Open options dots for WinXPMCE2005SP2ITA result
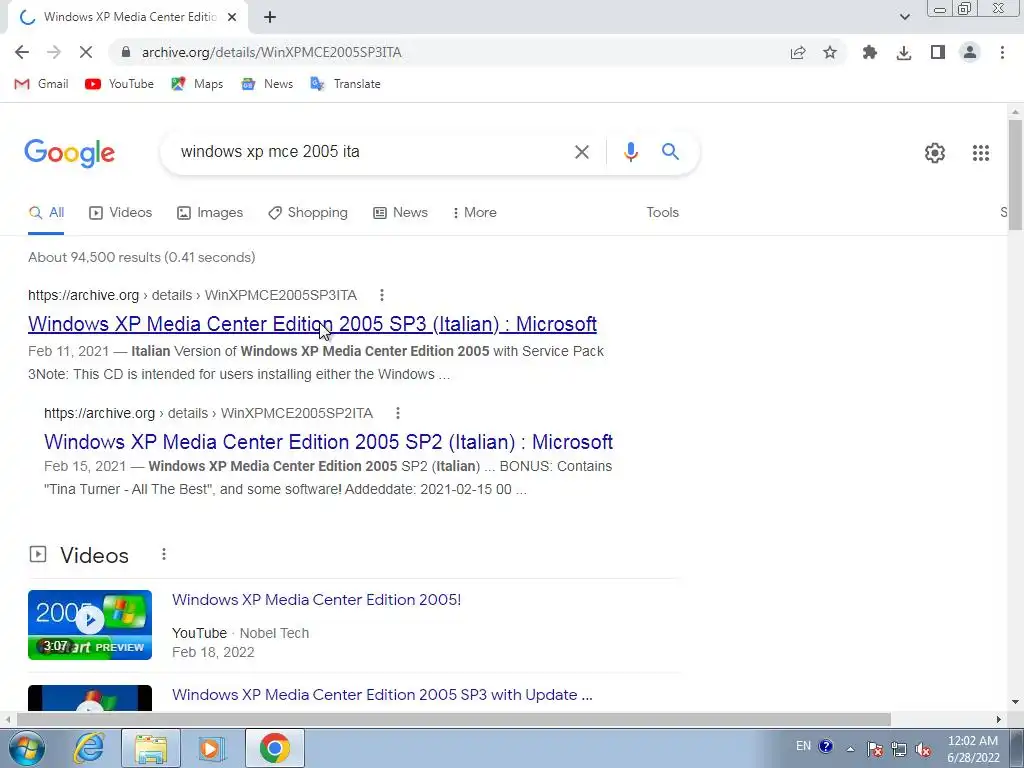 point(398,413)
